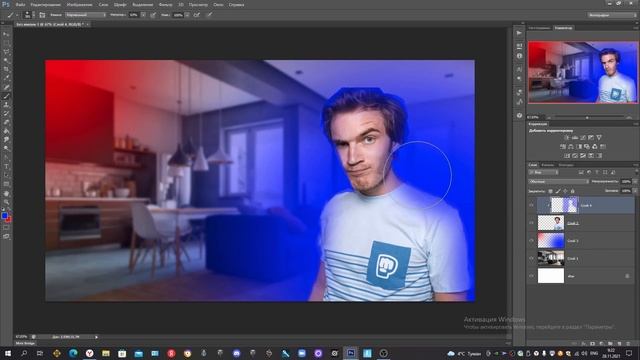
Task: Add a Levels adjustment layer
Action: click(575, 138)
